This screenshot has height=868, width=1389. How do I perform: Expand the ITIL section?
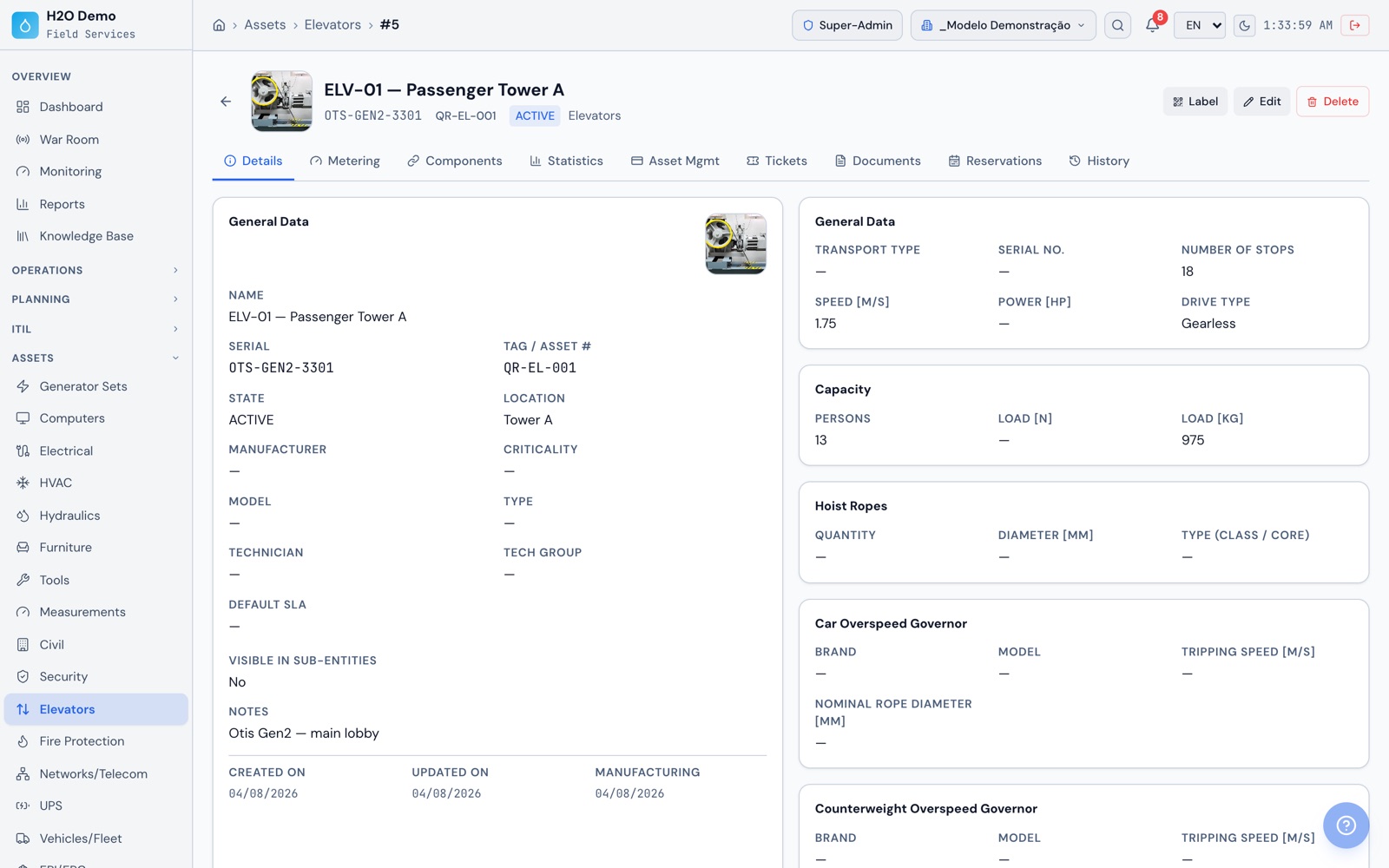point(95,329)
